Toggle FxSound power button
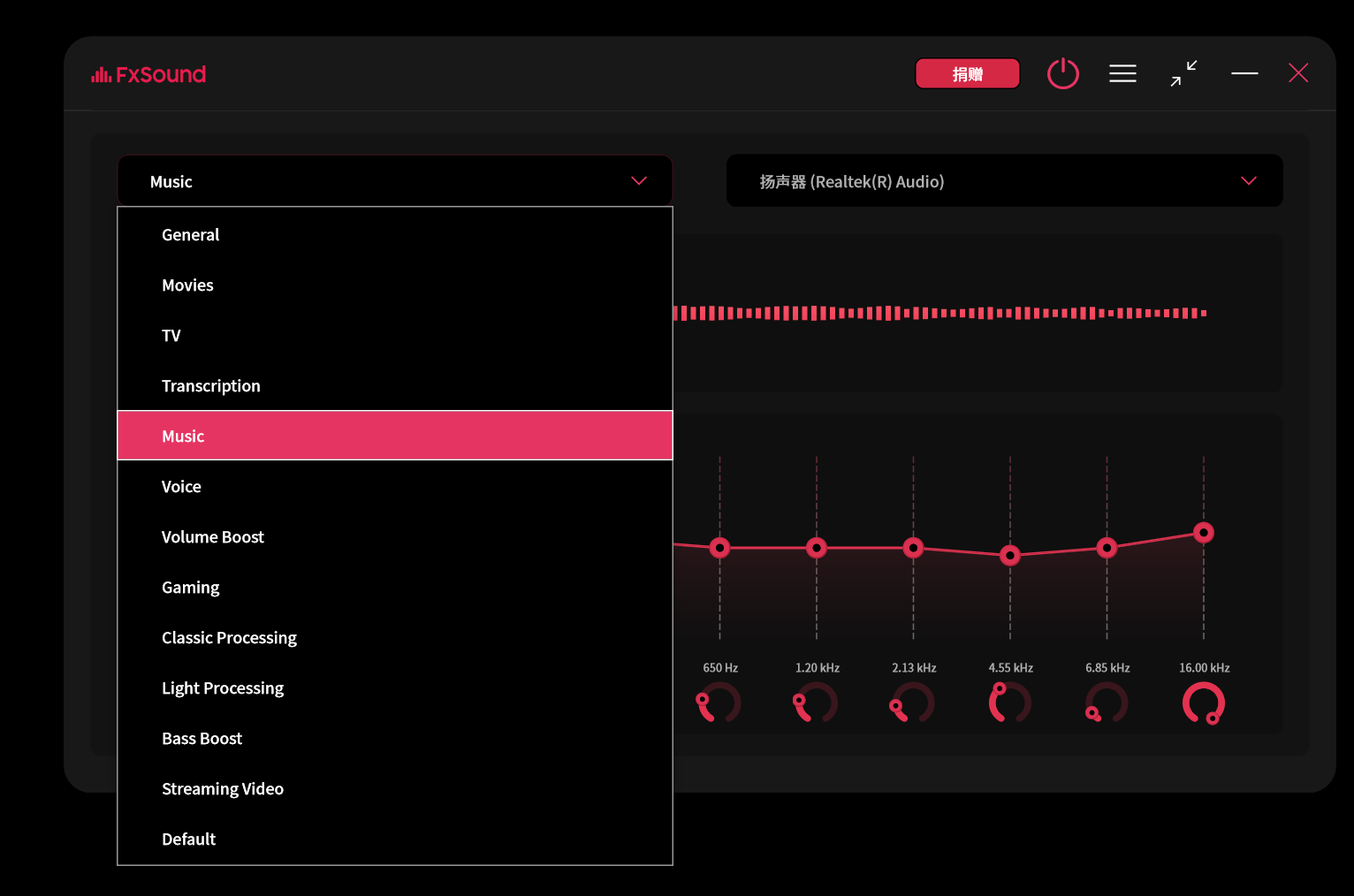The width and height of the screenshot is (1354, 896). coord(1062,73)
